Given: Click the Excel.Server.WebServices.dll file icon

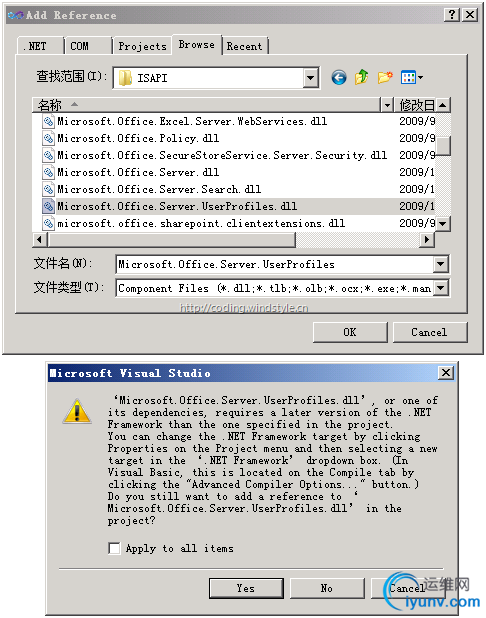Looking at the screenshot, I should coord(48,121).
